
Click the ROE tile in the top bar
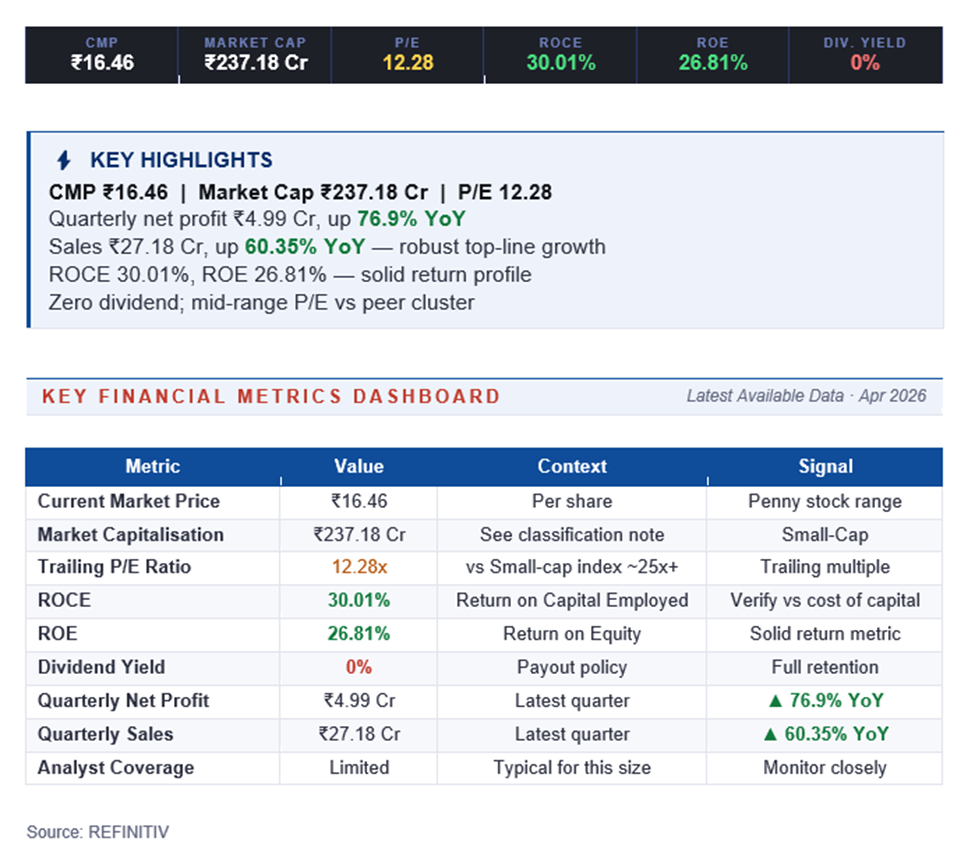pyautogui.click(x=713, y=55)
